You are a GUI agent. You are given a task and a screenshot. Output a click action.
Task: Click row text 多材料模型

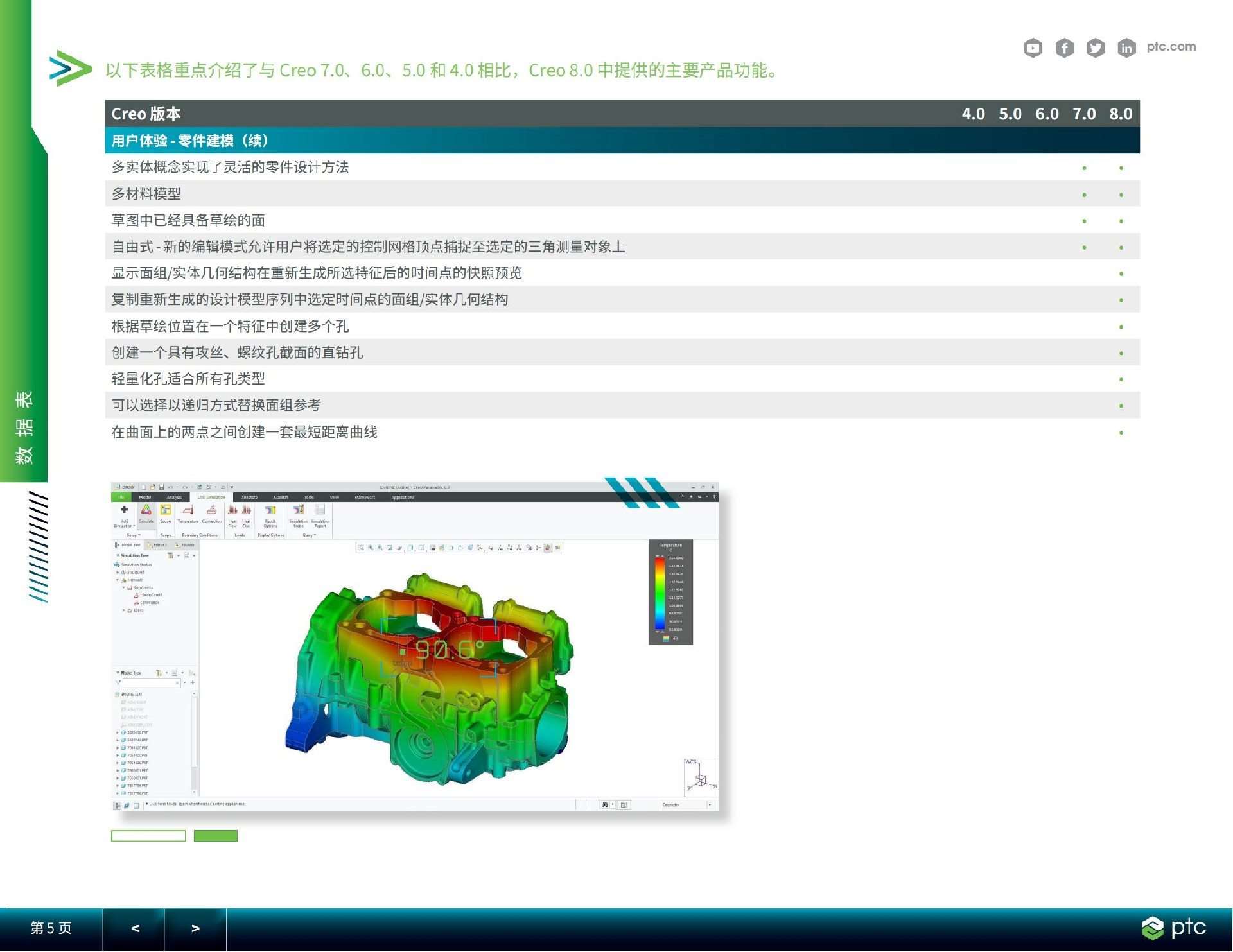[x=146, y=194]
